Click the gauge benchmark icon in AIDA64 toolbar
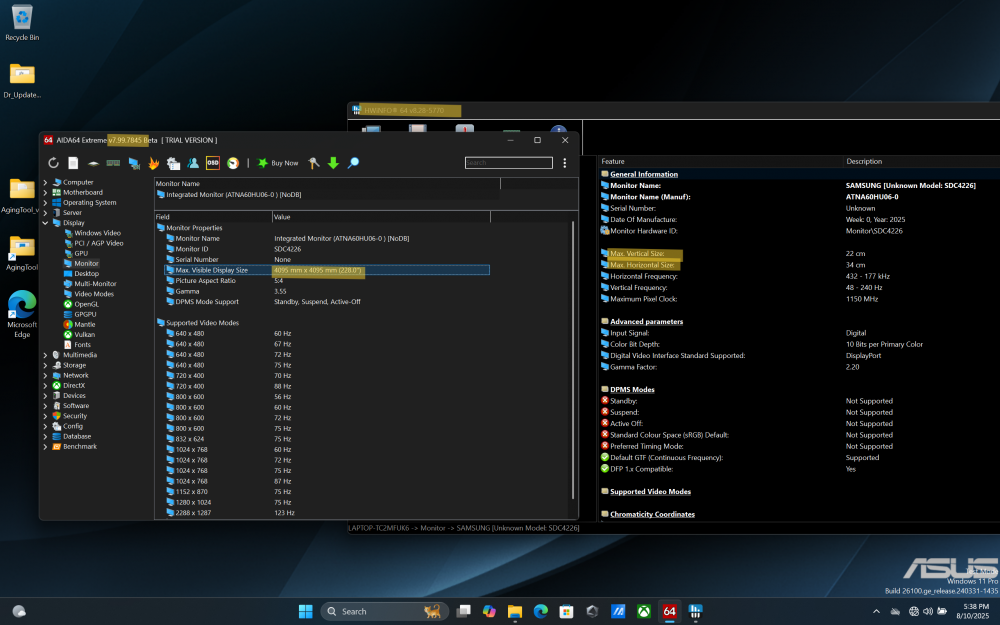 (233, 163)
